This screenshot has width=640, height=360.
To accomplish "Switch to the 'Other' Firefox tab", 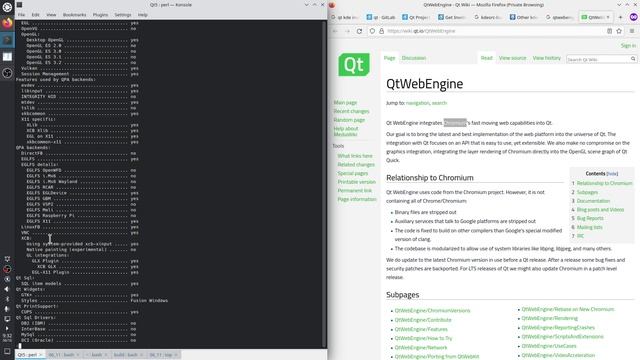I will [523, 17].
